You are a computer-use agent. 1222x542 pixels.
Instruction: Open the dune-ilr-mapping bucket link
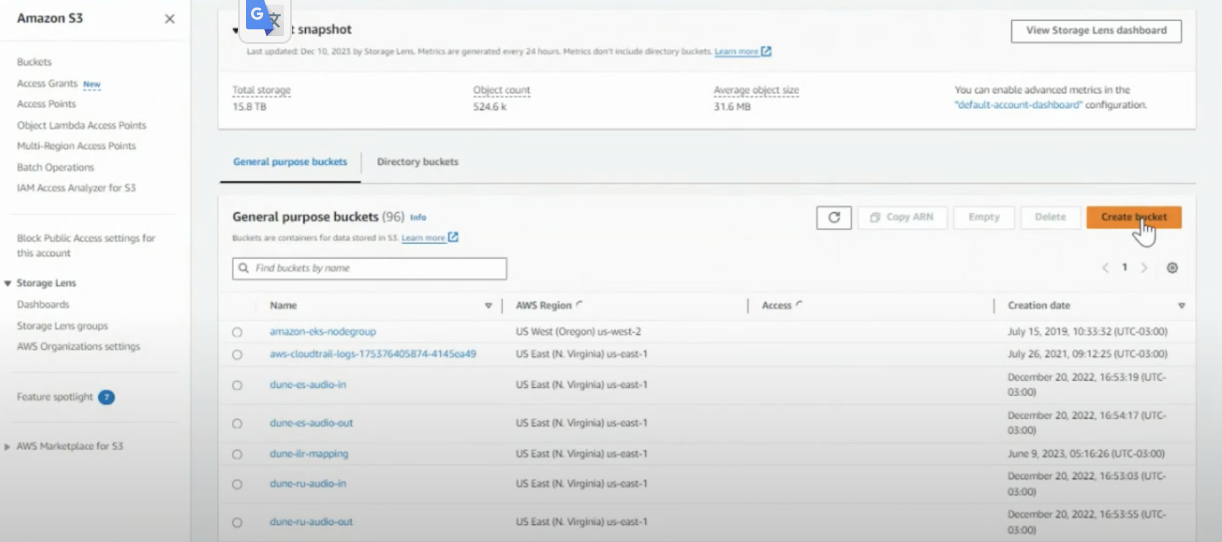[309, 454]
